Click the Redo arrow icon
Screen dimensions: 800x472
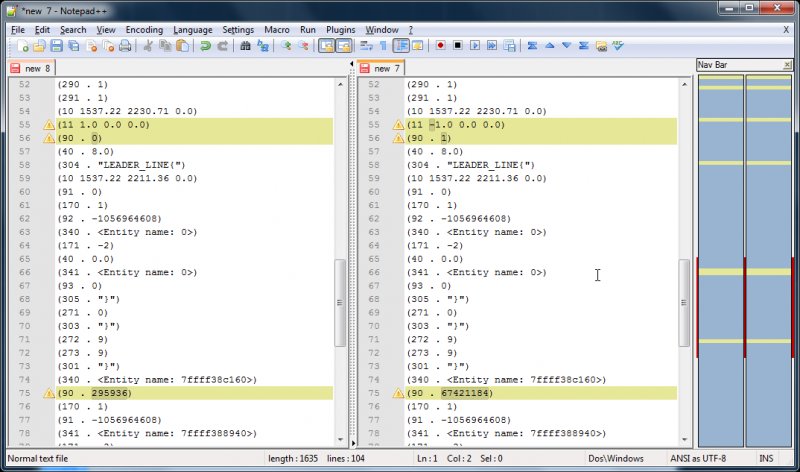(x=222, y=46)
